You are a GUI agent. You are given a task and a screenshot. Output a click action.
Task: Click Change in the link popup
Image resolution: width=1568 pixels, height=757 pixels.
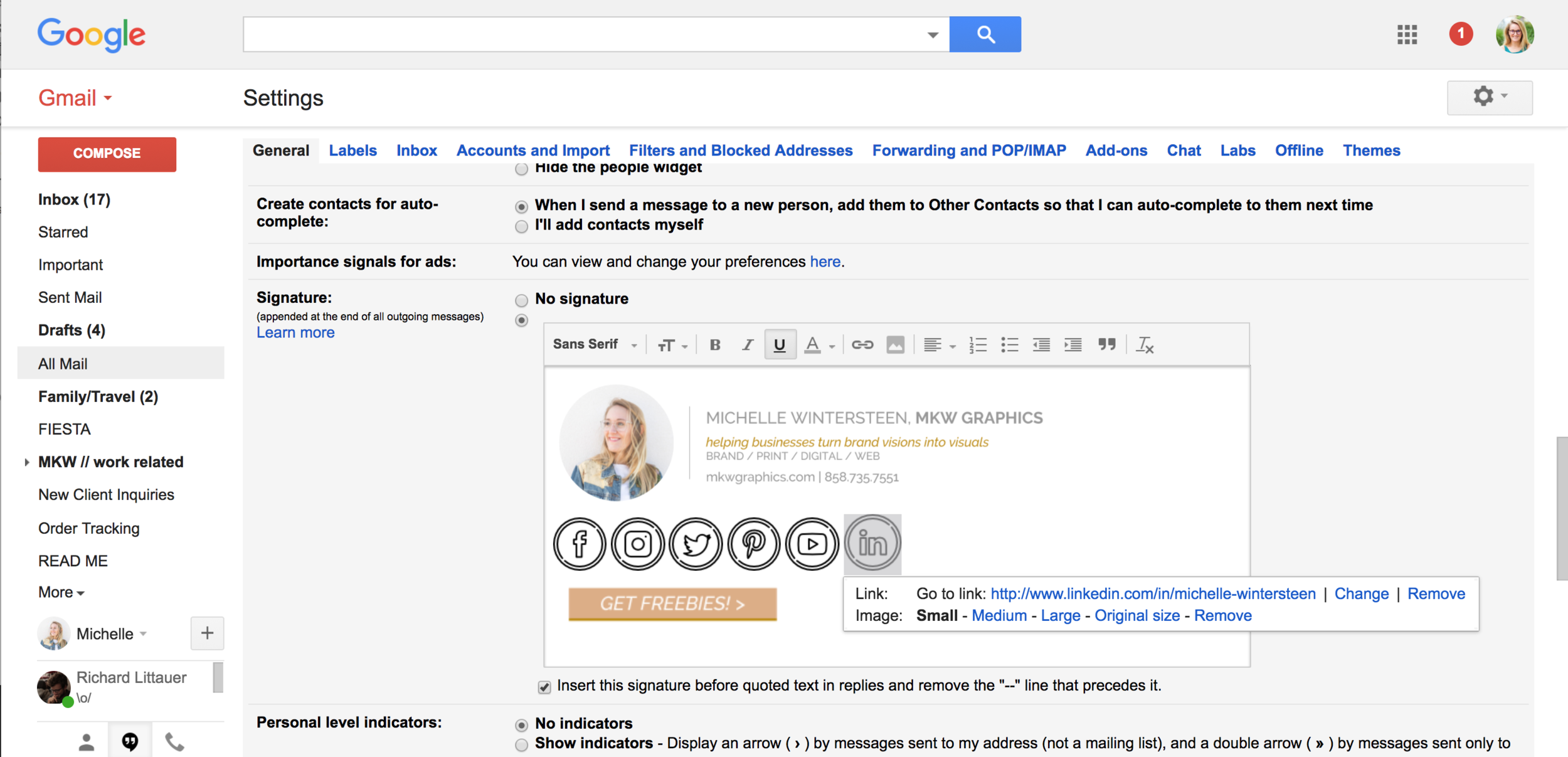pyautogui.click(x=1361, y=594)
